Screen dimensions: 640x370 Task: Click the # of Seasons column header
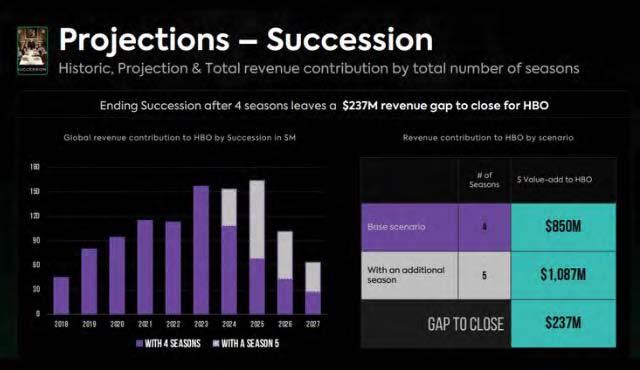[484, 180]
